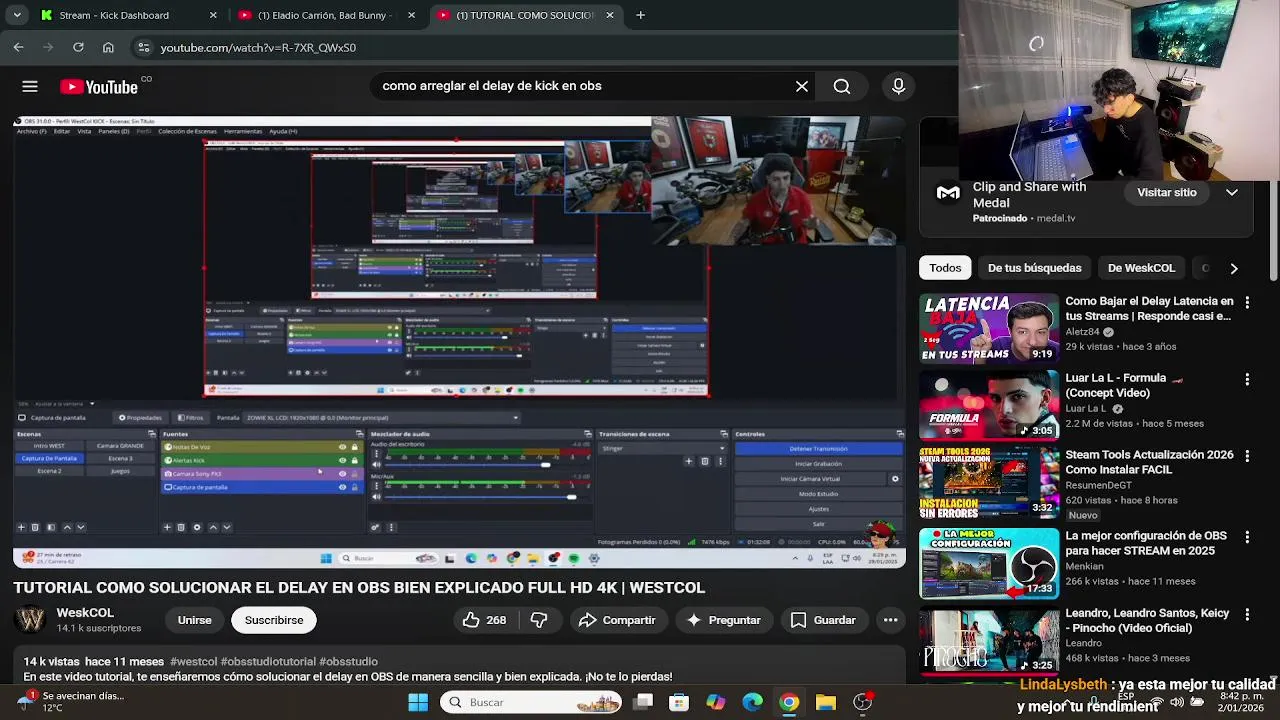Save the video with Guardar
1280x720 pixels.
pyautogui.click(x=823, y=620)
